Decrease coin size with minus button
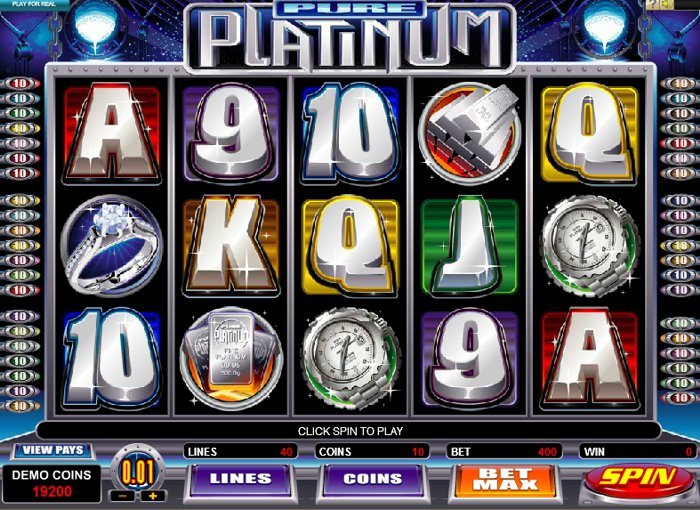This screenshot has width=700, height=510. pos(124,496)
